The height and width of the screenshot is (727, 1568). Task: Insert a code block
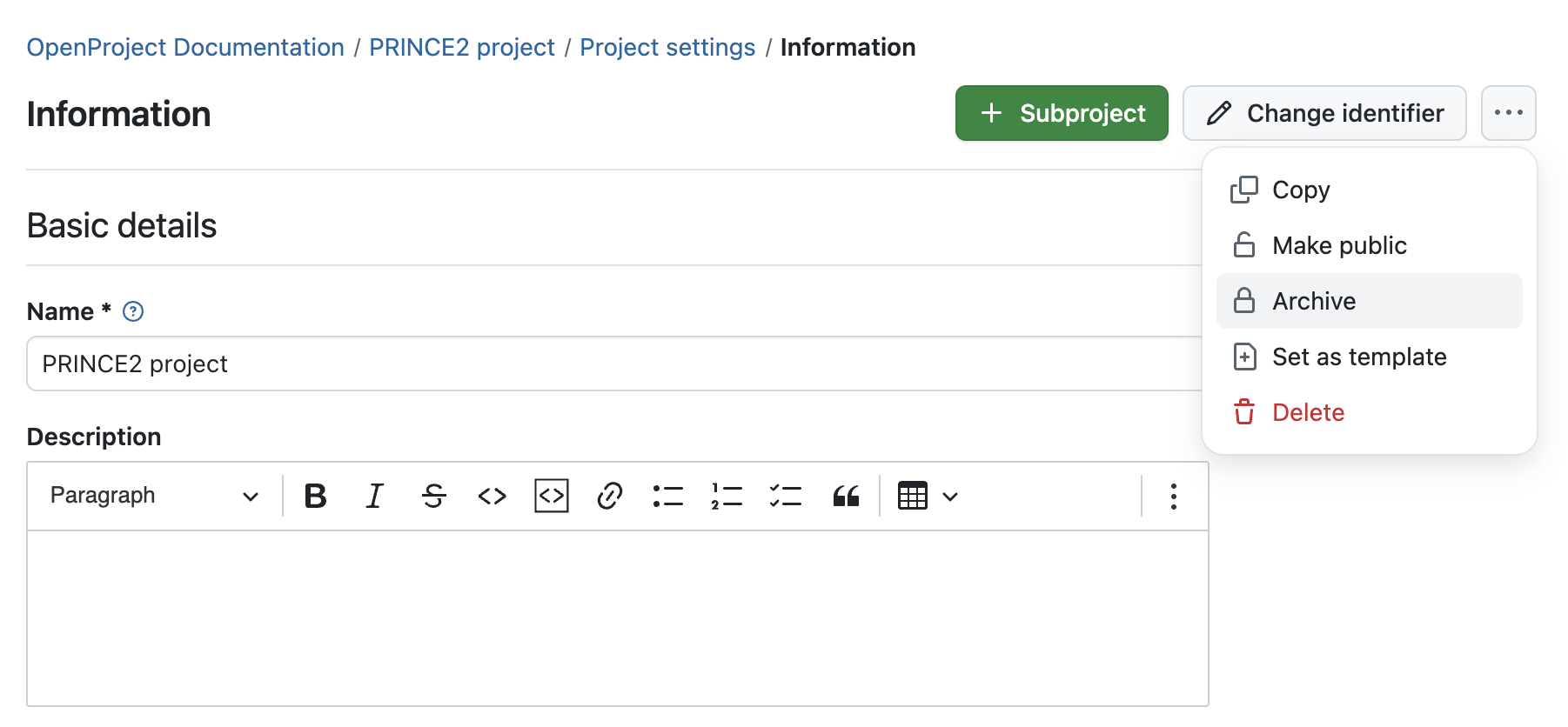pyautogui.click(x=551, y=496)
